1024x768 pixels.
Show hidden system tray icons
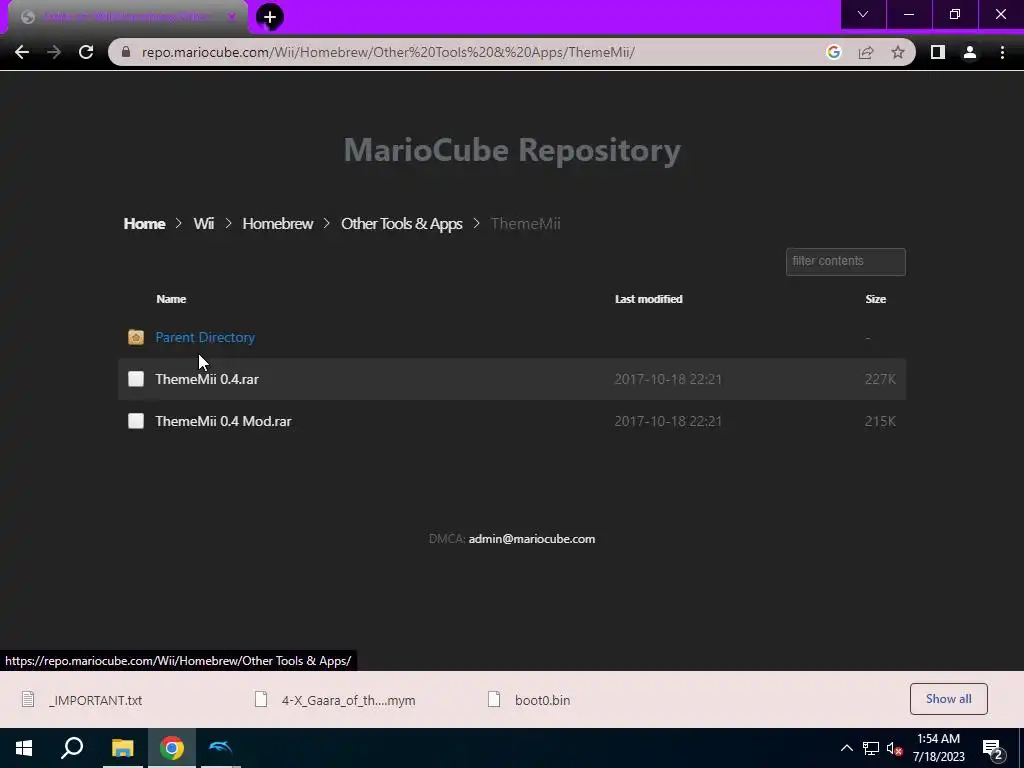click(x=846, y=748)
